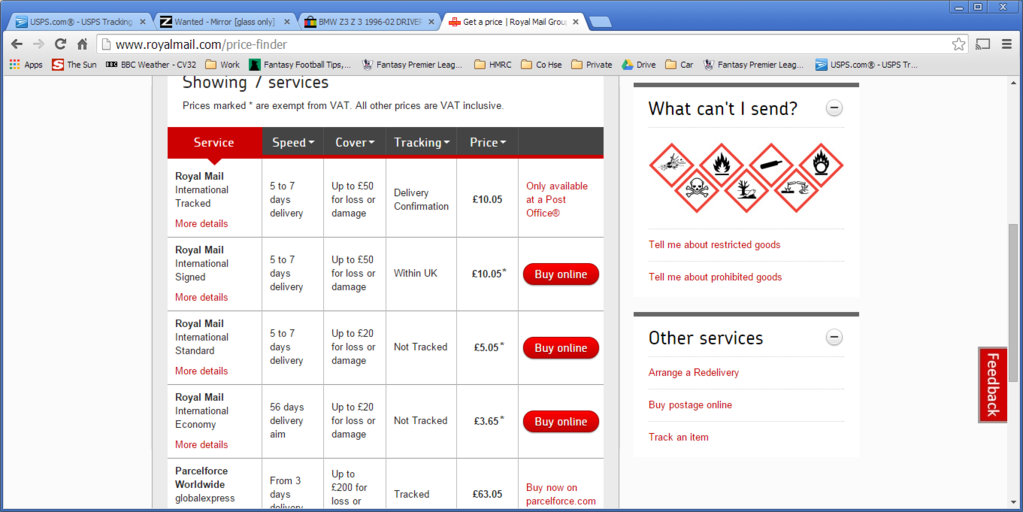The image size is (1023, 512).
Task: Switch to Wanted - Mirror tab
Action: tap(225, 22)
